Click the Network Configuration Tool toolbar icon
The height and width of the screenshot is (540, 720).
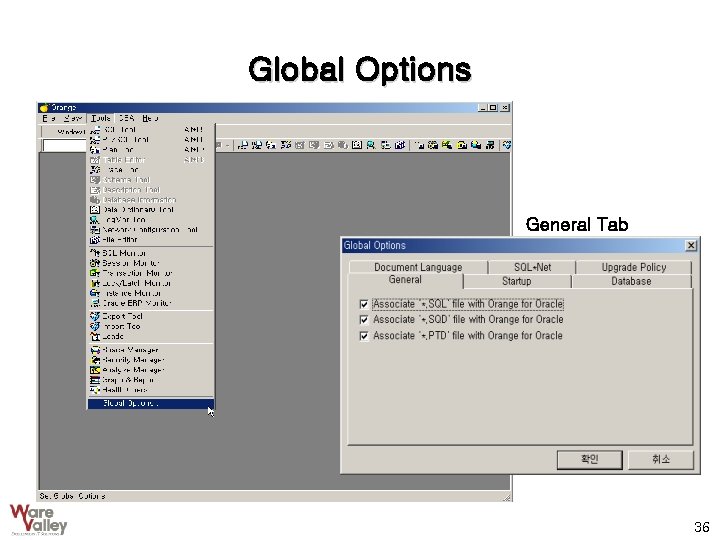coord(386,145)
